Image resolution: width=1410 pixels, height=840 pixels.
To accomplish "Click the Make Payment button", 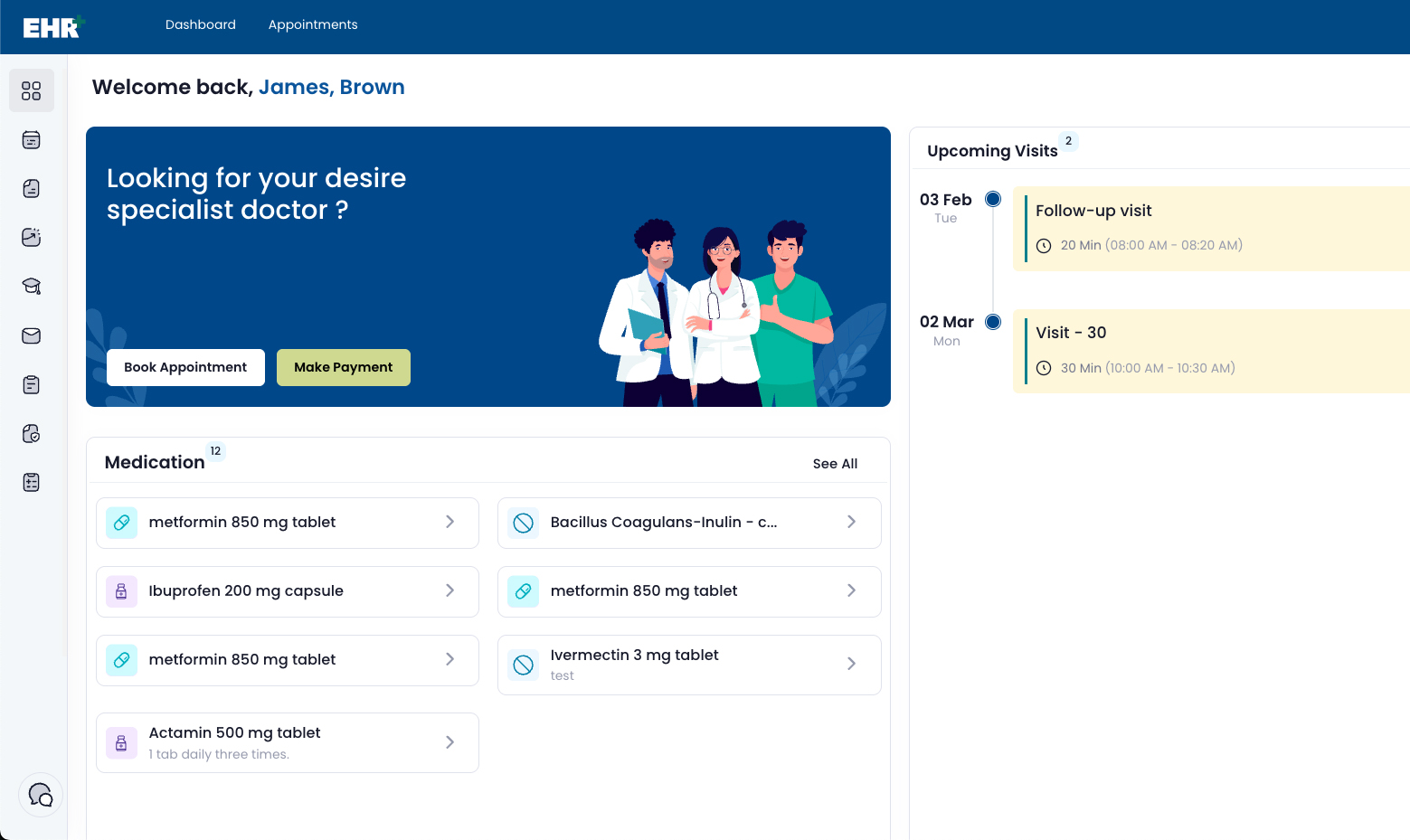I will click(344, 367).
